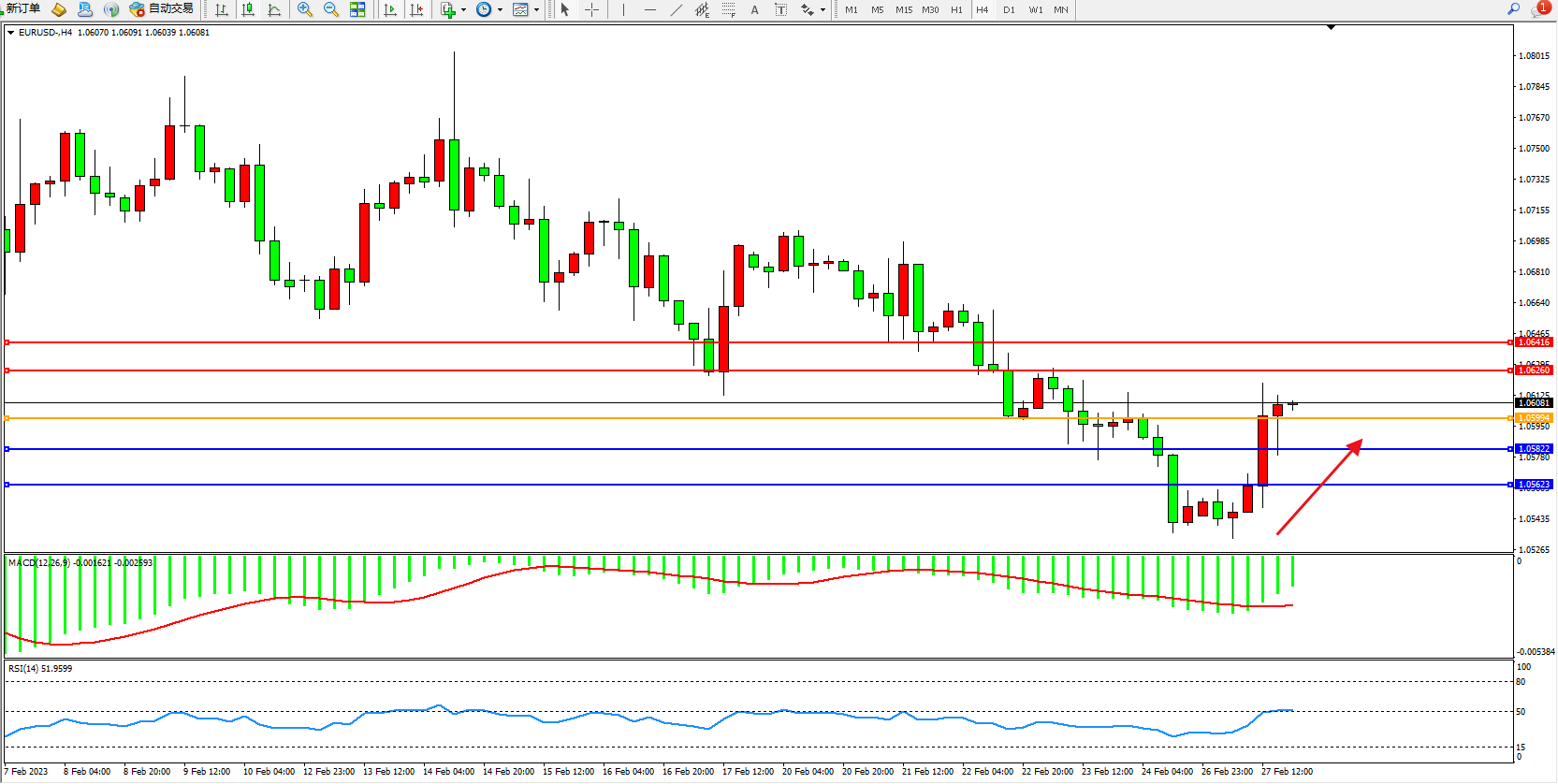Switch to the D1 timeframe

(x=1009, y=9)
